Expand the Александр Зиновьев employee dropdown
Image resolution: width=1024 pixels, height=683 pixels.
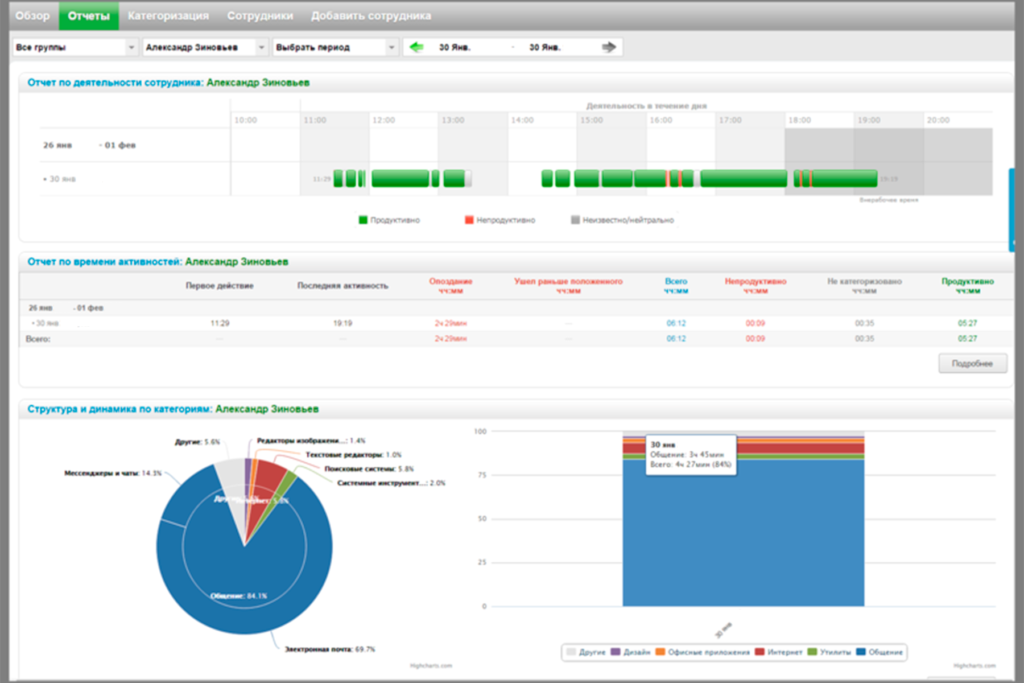click(205, 47)
